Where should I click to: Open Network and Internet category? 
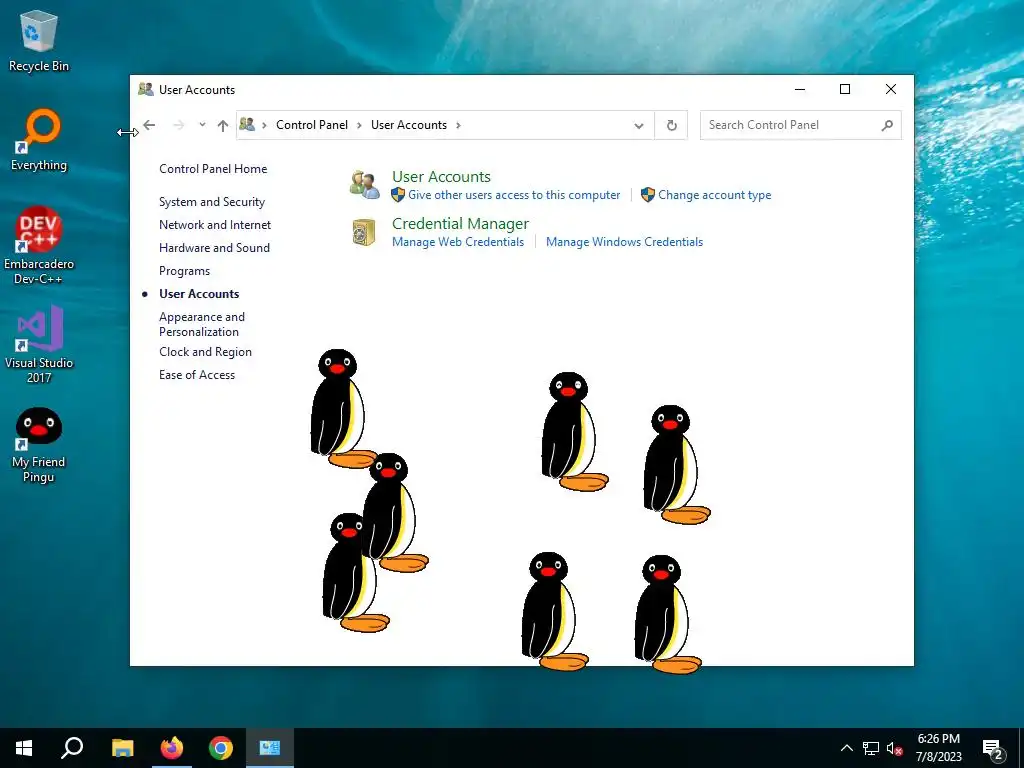pyautogui.click(x=215, y=225)
